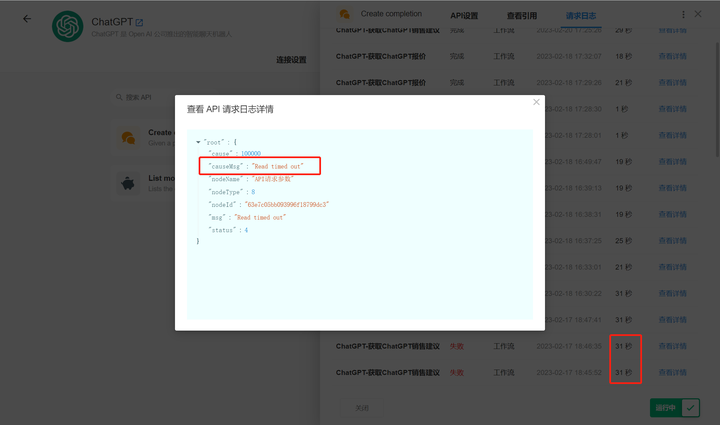The image size is (720, 425).
Task: Open 查看详情 for the 17:29:26 log row
Action: [672, 83]
